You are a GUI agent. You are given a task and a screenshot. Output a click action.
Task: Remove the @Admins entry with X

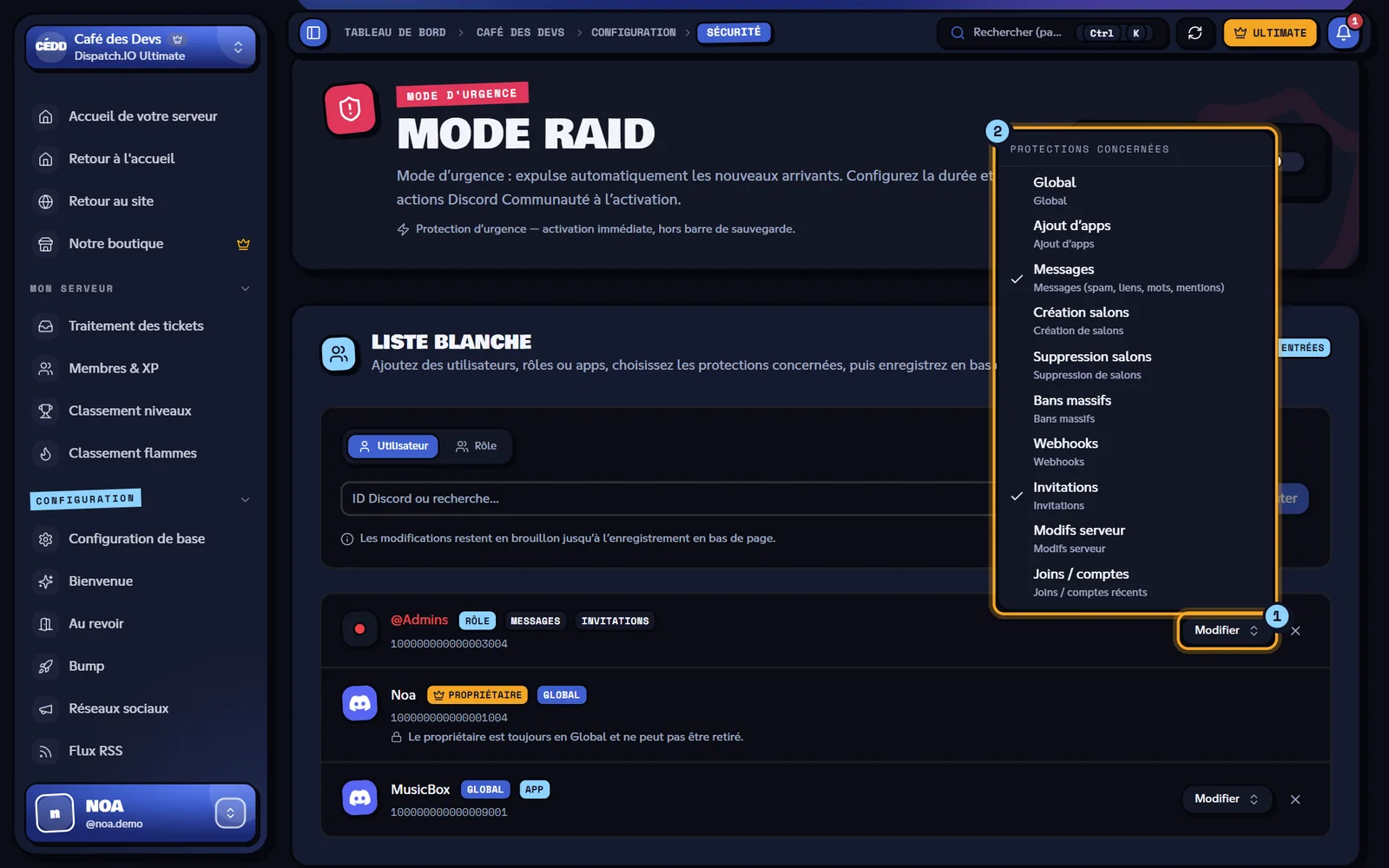1295,631
